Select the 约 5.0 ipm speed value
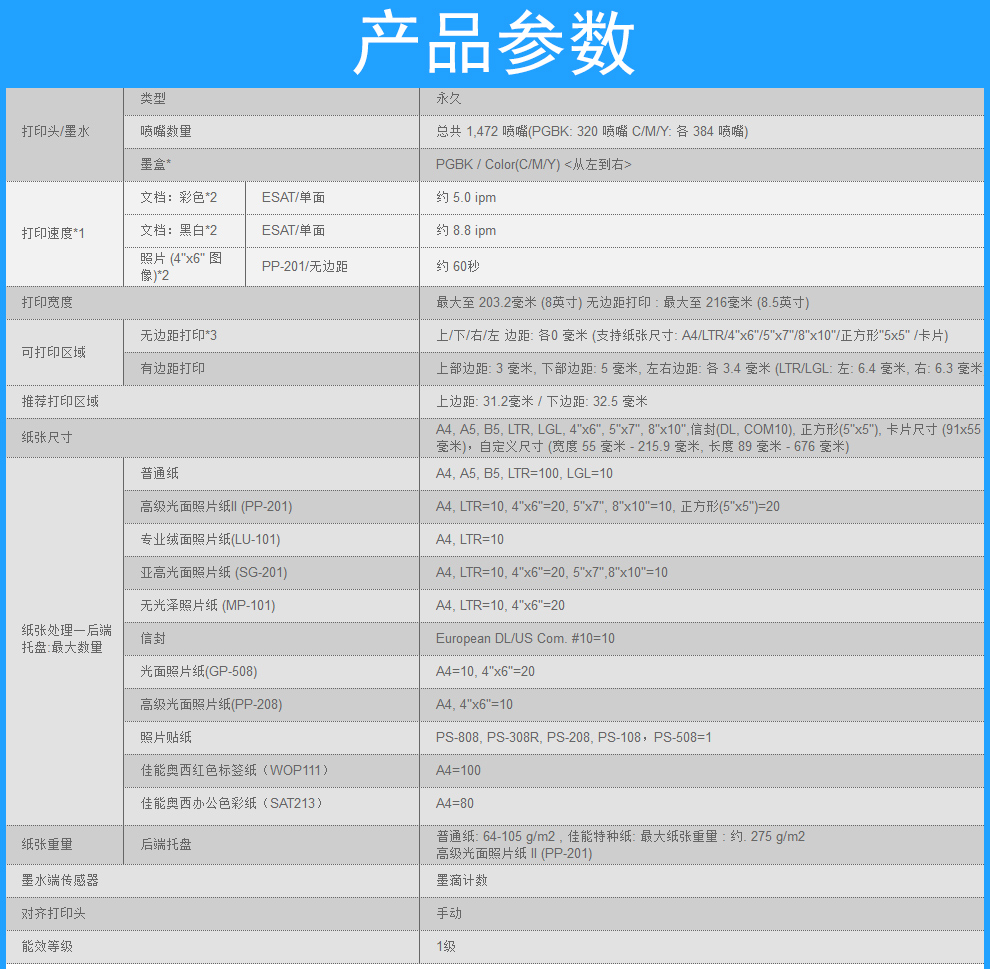Screen dimensions: 990x969 pyautogui.click(x=466, y=198)
